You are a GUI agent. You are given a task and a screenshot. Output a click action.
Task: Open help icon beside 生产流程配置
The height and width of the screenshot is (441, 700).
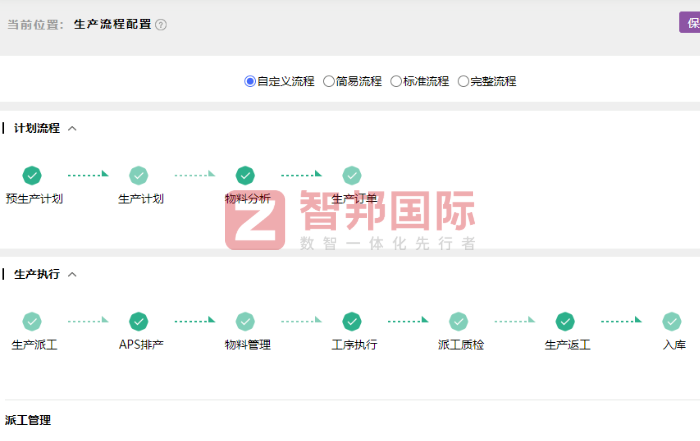pos(162,24)
